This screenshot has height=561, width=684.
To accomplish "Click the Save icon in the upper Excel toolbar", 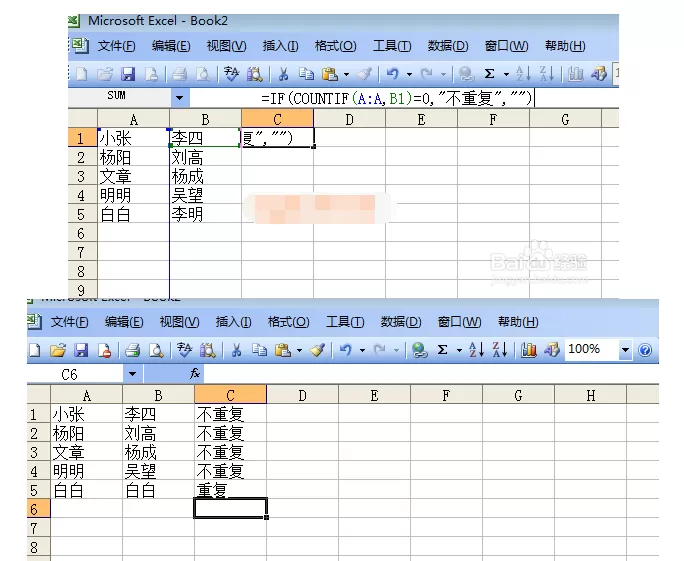I will point(128,75).
